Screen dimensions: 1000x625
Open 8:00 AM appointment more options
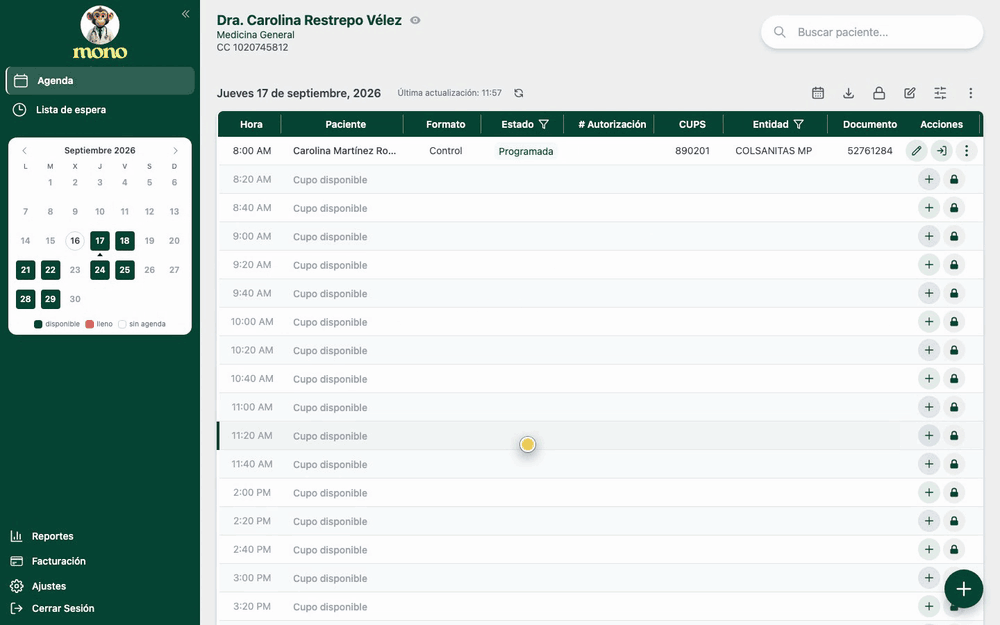click(x=966, y=151)
